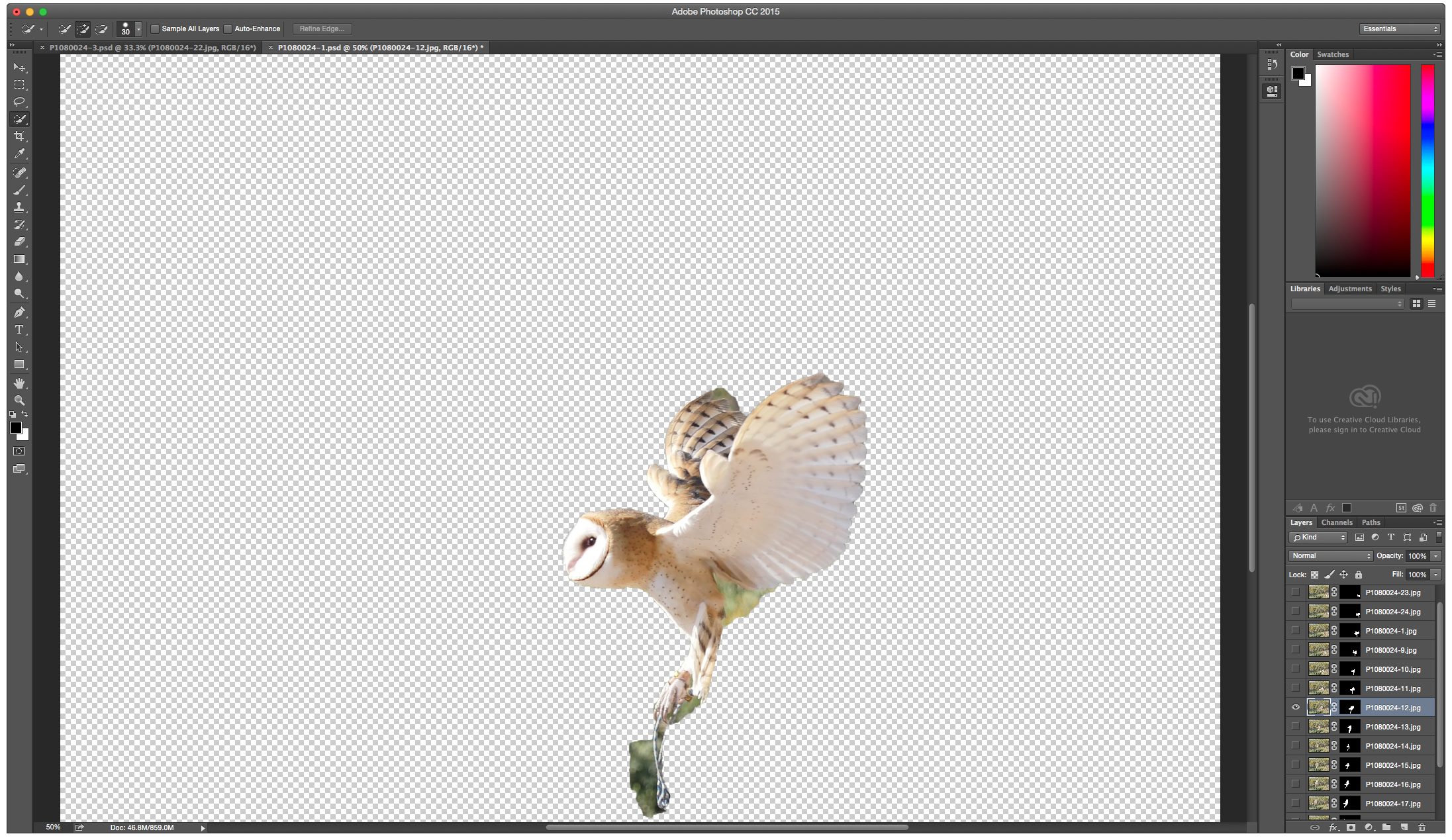Enable the Auto-Enhance checkbox
1452x840 pixels.
(228, 29)
